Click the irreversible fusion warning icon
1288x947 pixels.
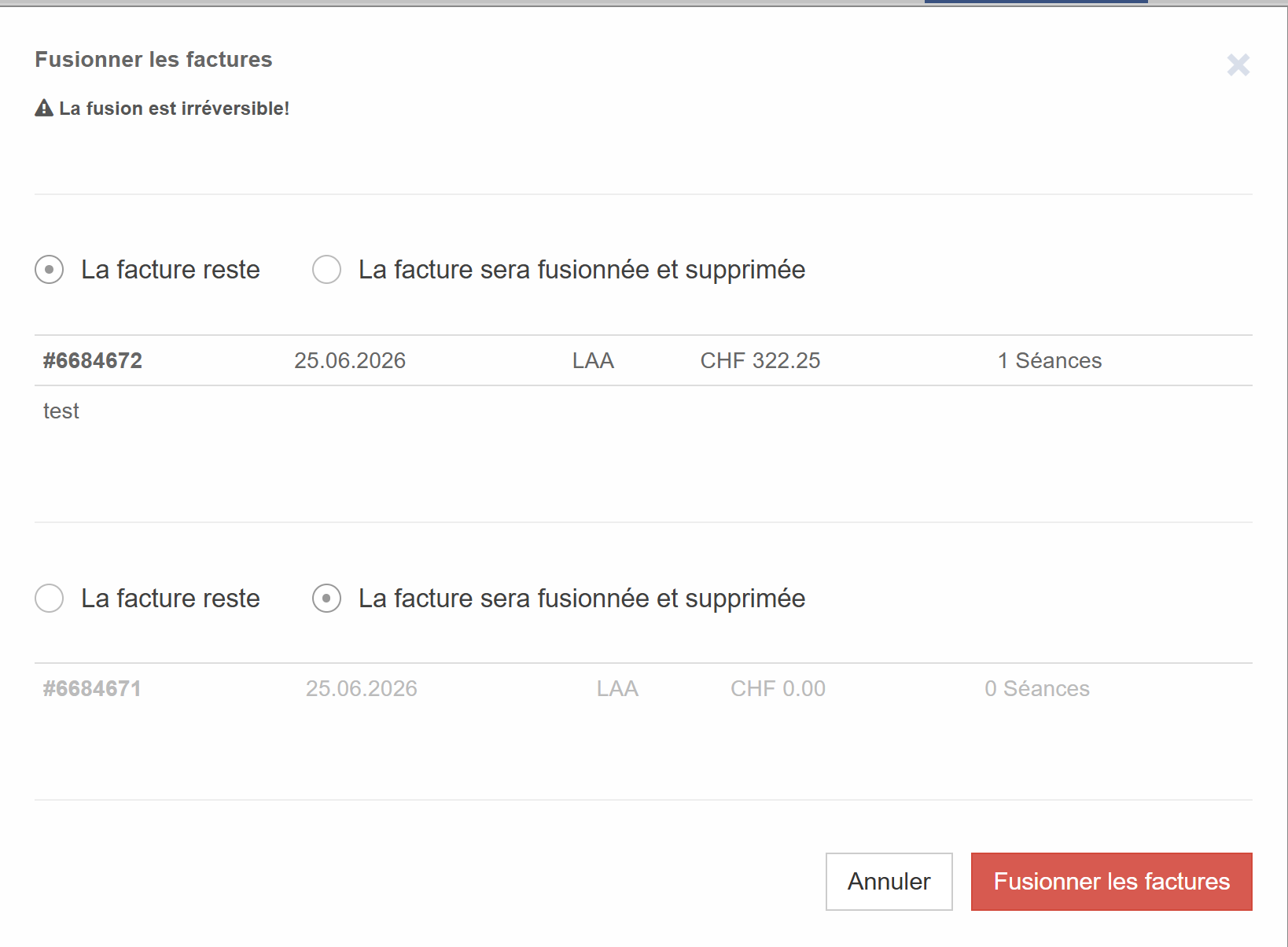click(44, 108)
